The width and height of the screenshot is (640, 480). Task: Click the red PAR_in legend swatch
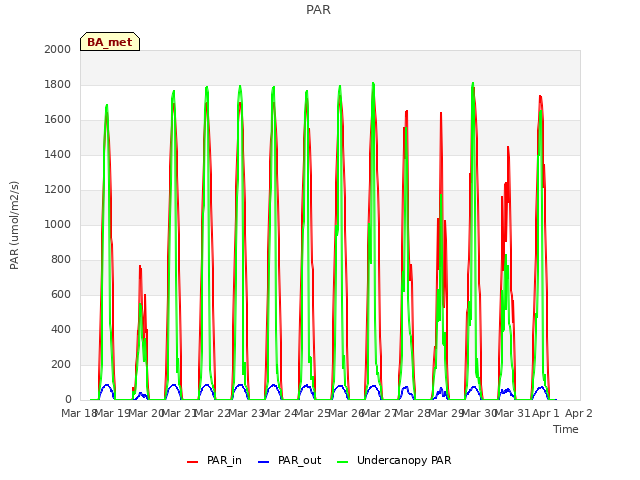pos(192,462)
